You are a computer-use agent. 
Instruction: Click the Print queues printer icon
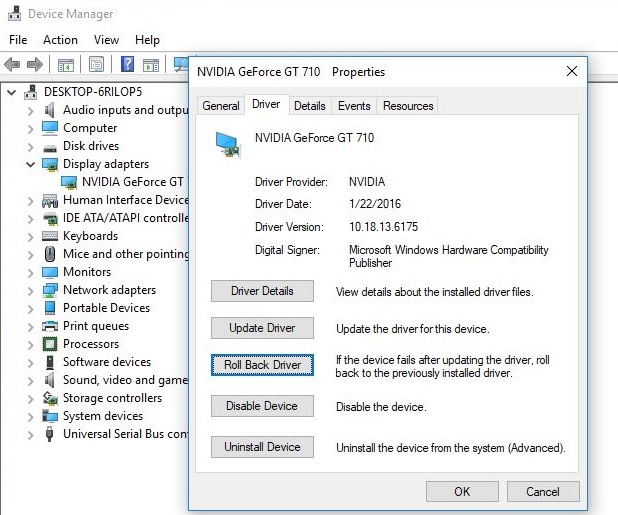tap(50, 326)
